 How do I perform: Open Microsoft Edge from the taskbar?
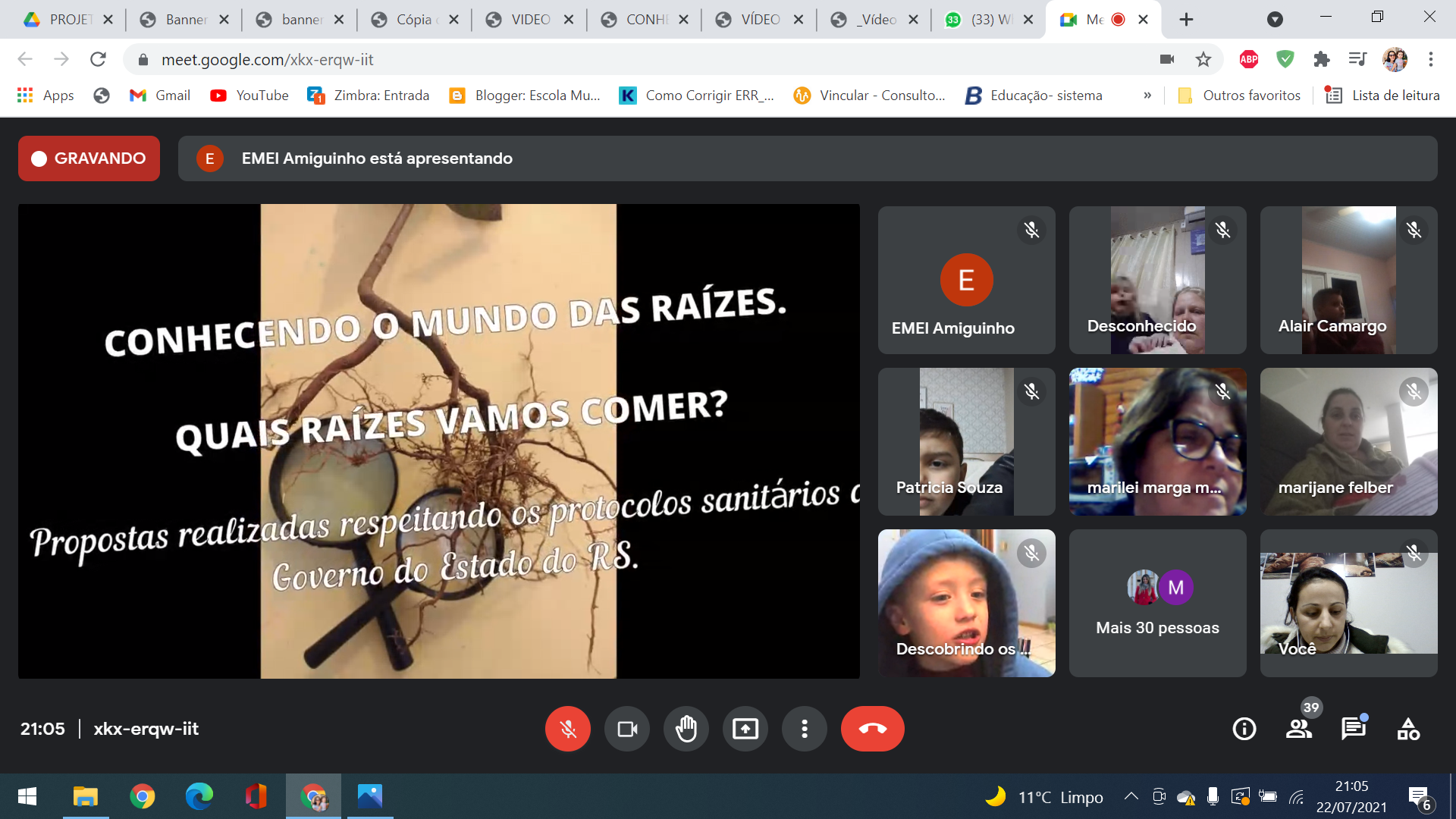click(x=199, y=796)
